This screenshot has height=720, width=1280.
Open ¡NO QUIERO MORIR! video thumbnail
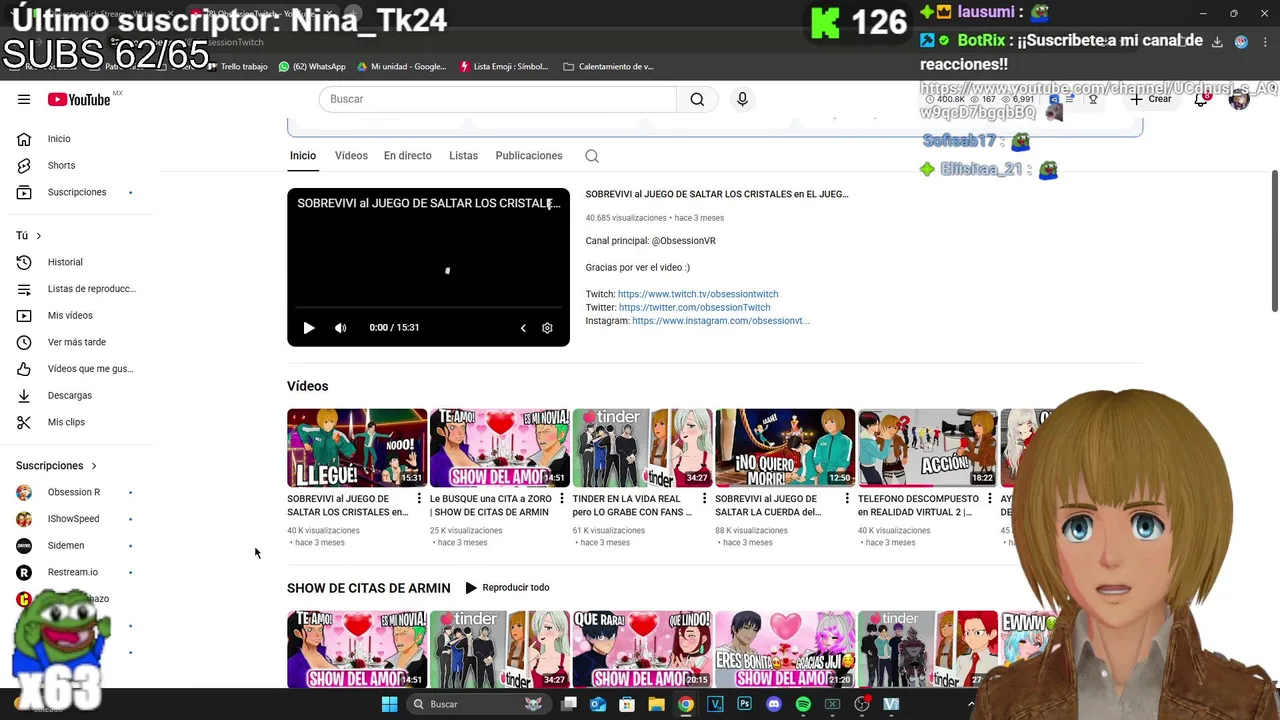click(785, 448)
